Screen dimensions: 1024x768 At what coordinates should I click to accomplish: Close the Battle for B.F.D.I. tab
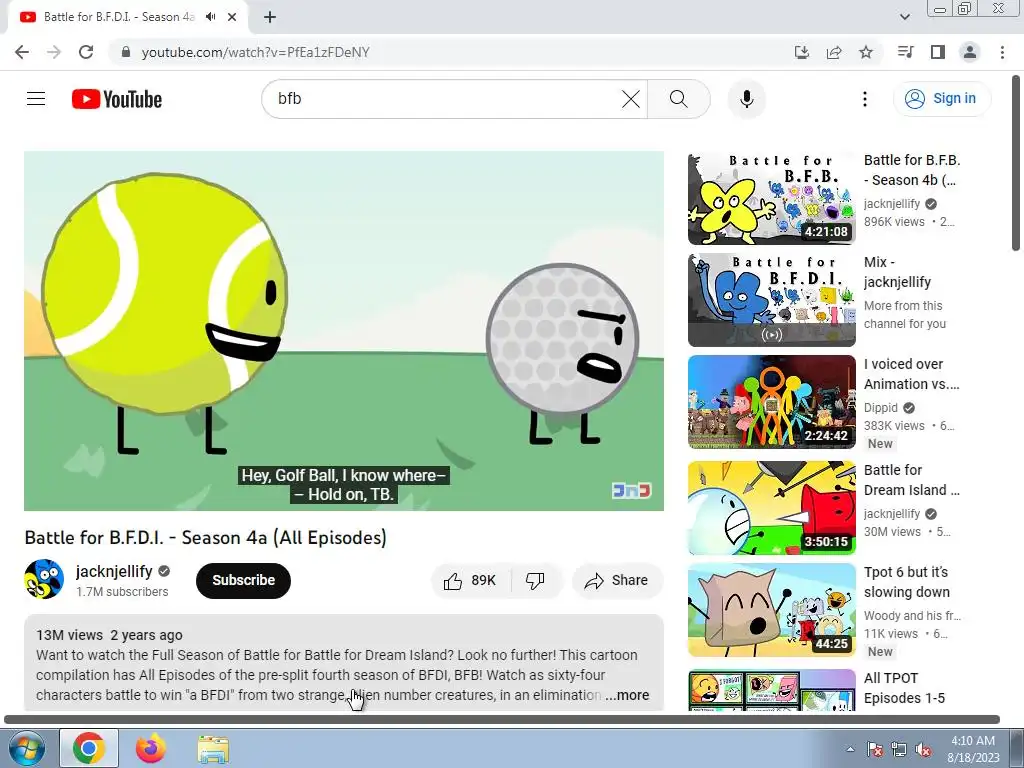coord(232,17)
